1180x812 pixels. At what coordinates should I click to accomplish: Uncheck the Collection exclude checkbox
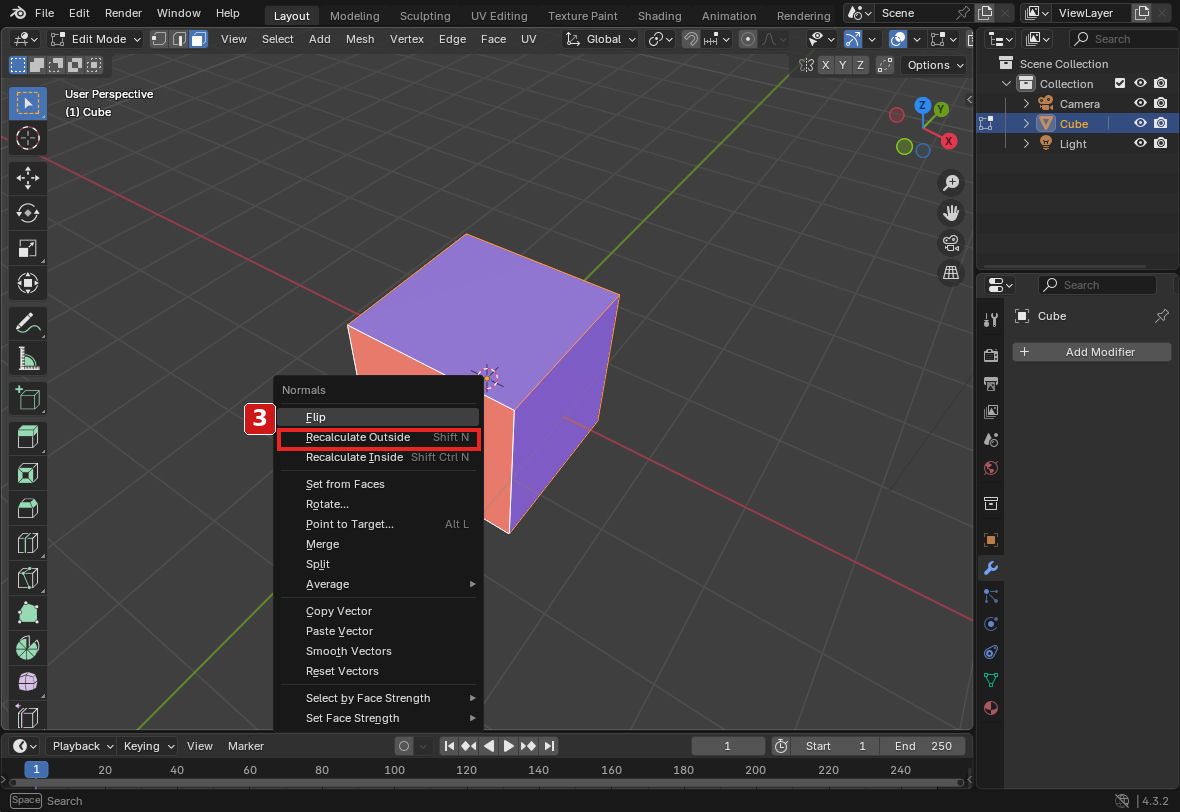coord(1120,84)
